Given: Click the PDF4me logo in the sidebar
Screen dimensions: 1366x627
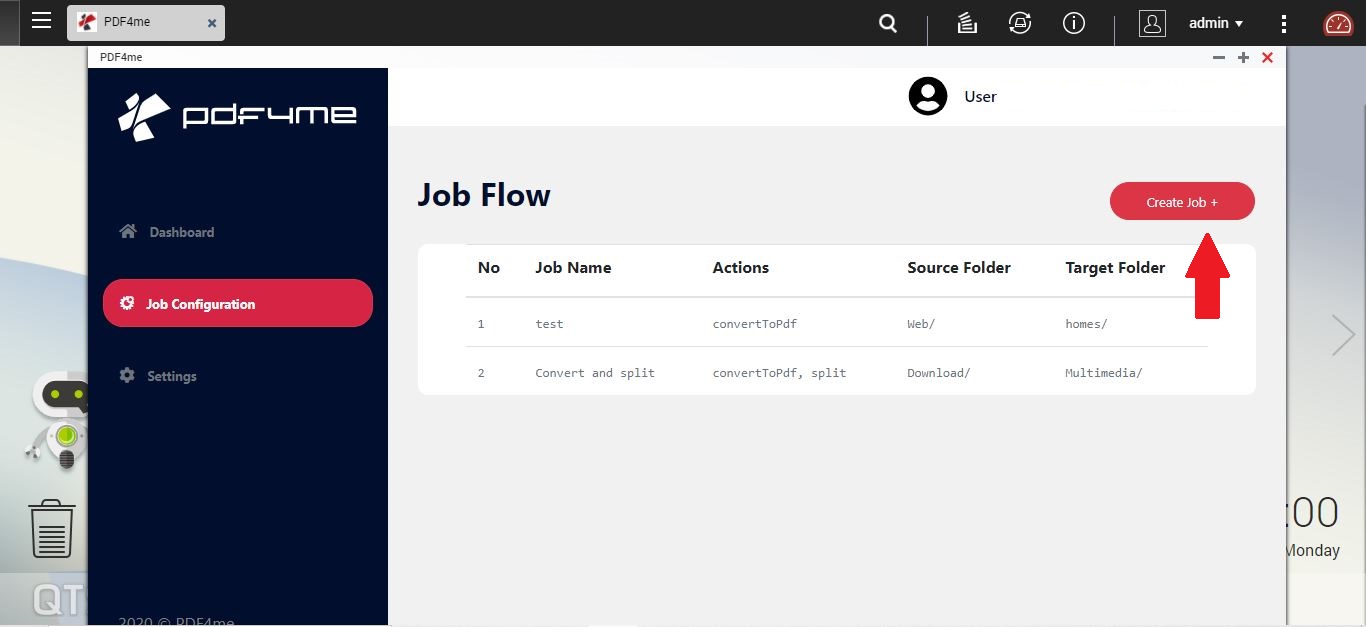Looking at the screenshot, I should (x=237, y=116).
